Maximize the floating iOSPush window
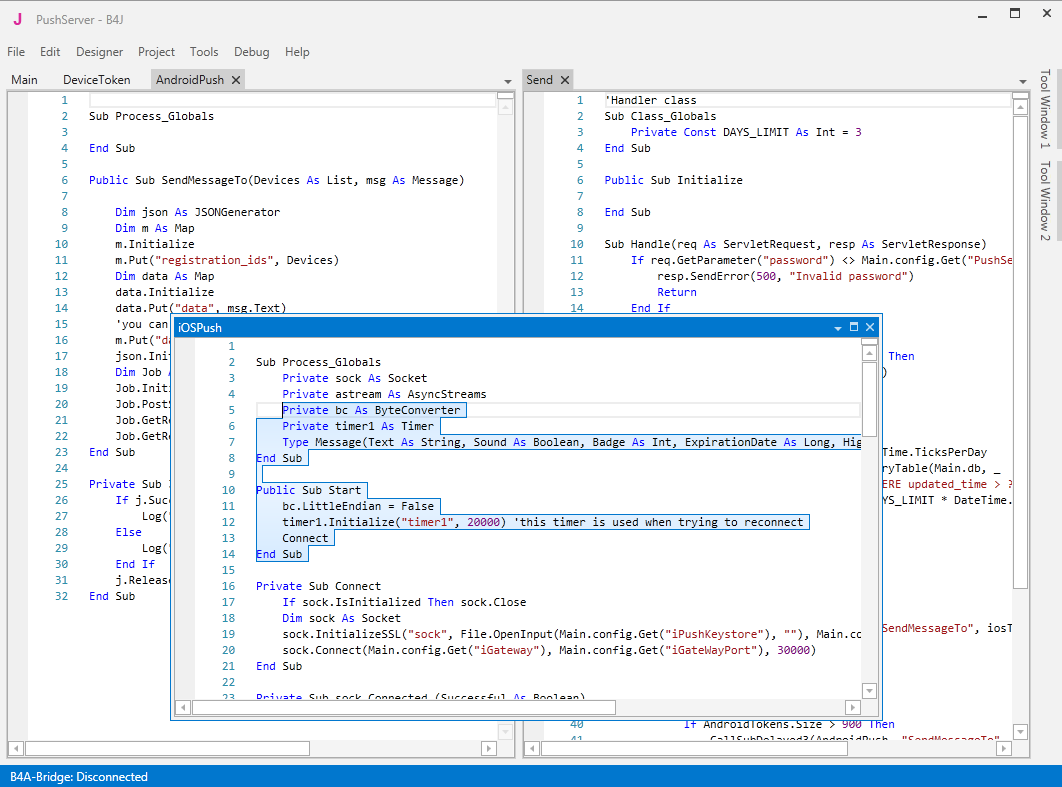1062x787 pixels. coord(854,327)
